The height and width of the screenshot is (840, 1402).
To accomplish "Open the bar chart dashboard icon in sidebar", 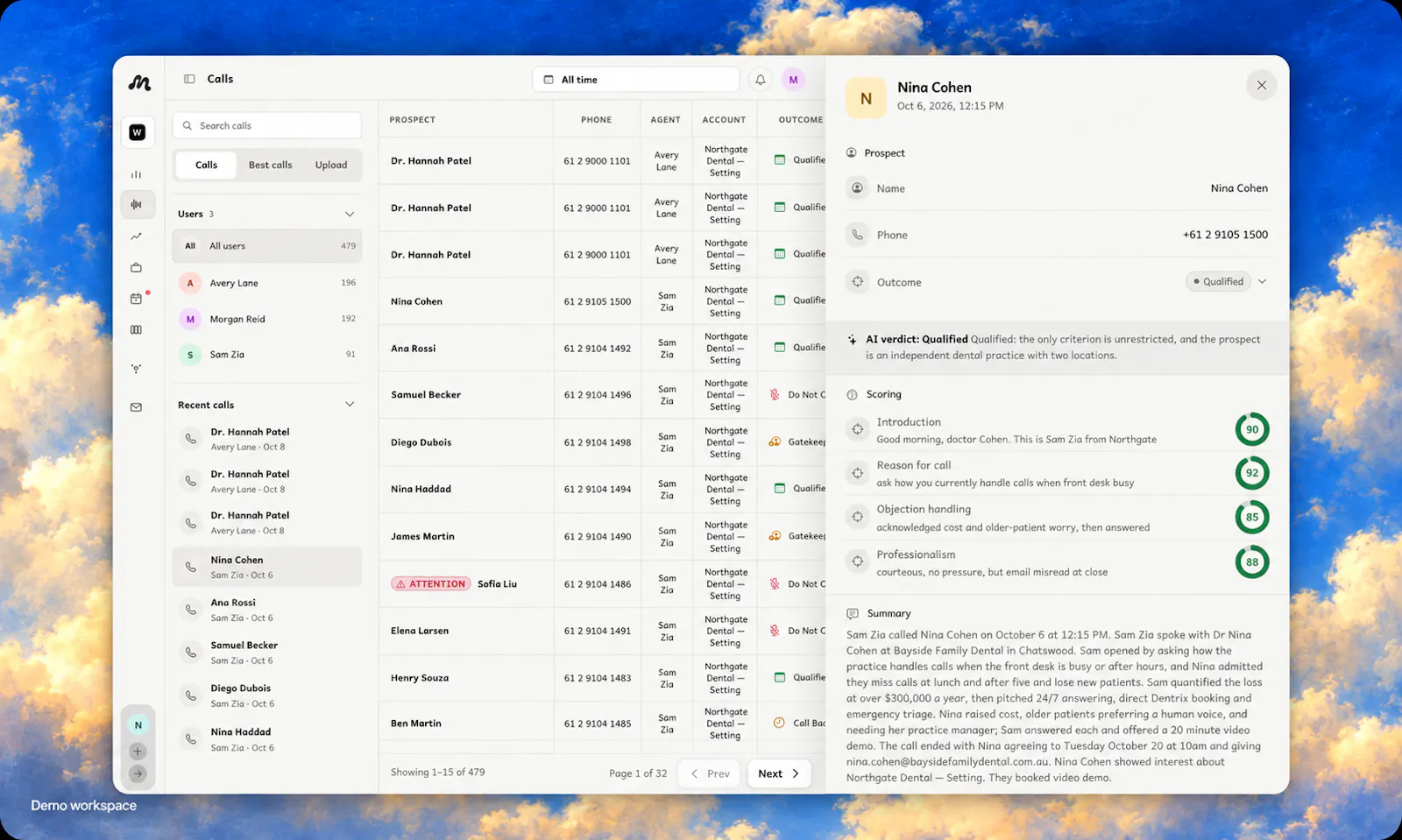I will (x=137, y=174).
